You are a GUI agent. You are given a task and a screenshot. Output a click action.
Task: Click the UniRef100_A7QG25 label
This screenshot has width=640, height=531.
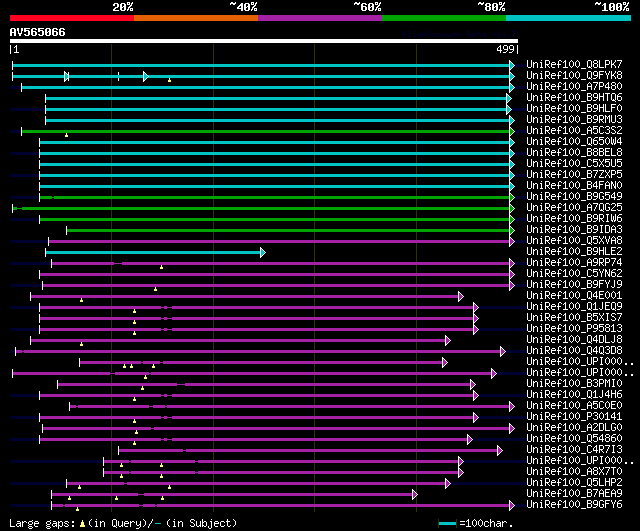(574, 208)
